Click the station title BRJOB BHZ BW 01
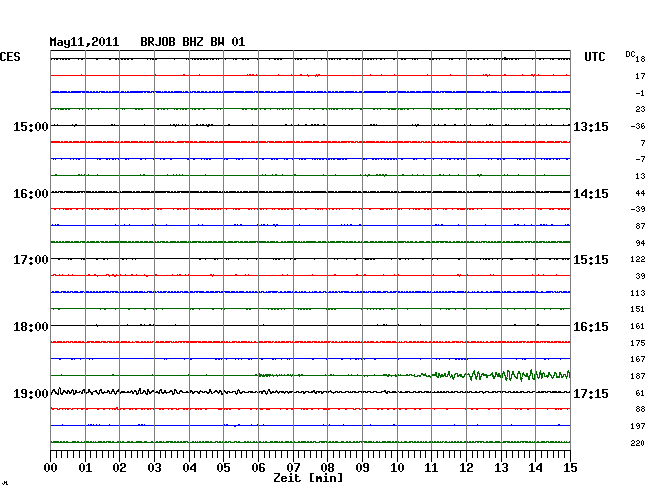The height and width of the screenshot is (494, 650). 193,42
